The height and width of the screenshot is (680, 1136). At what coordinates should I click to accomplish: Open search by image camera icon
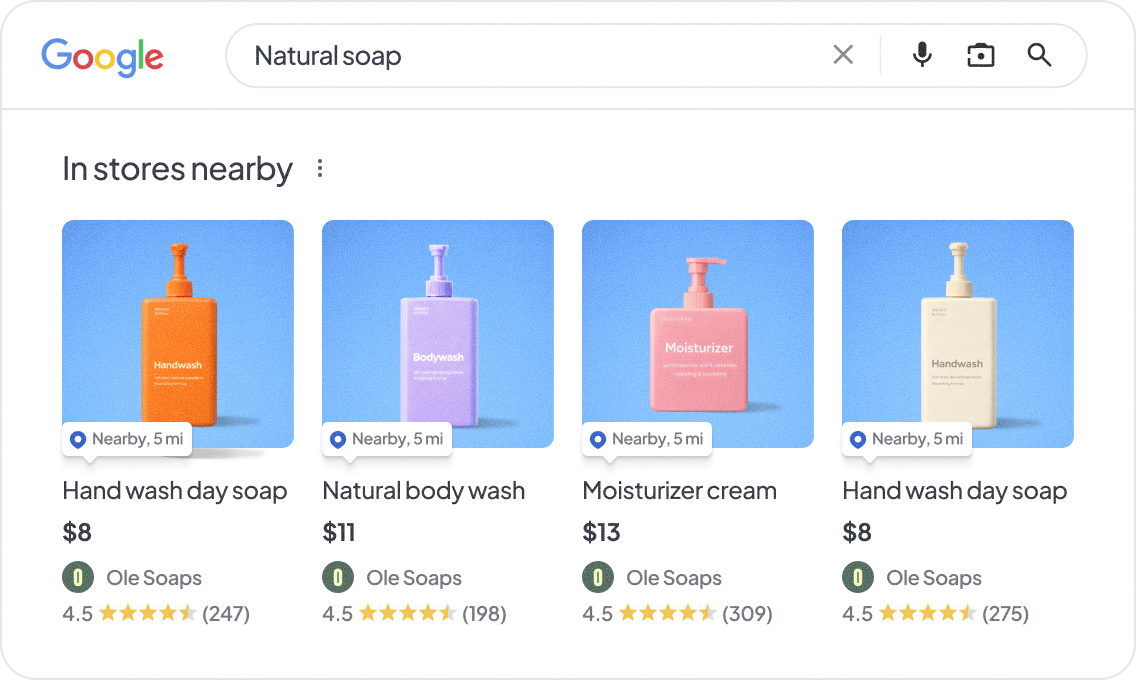[981, 55]
